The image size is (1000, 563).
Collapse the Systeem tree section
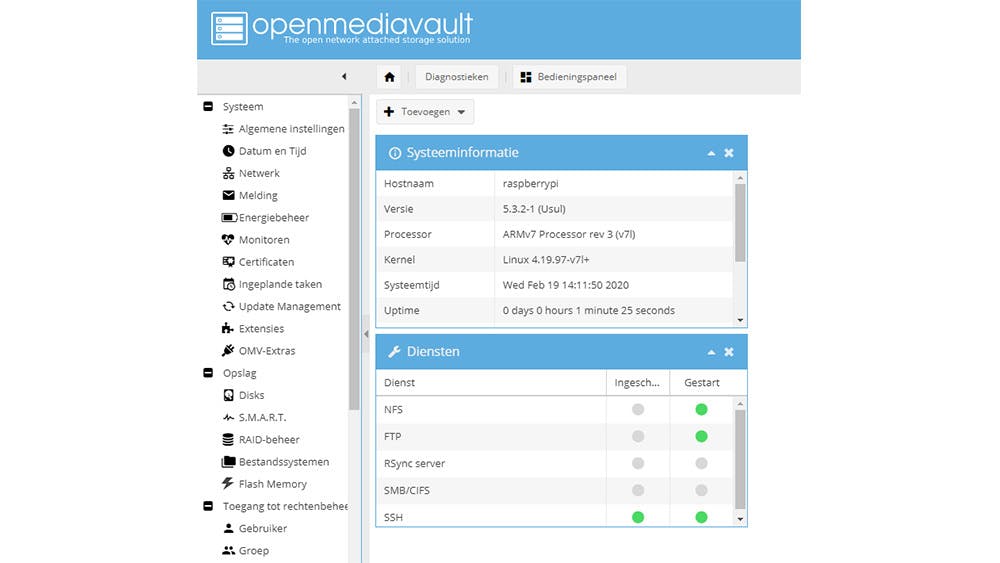coord(208,106)
